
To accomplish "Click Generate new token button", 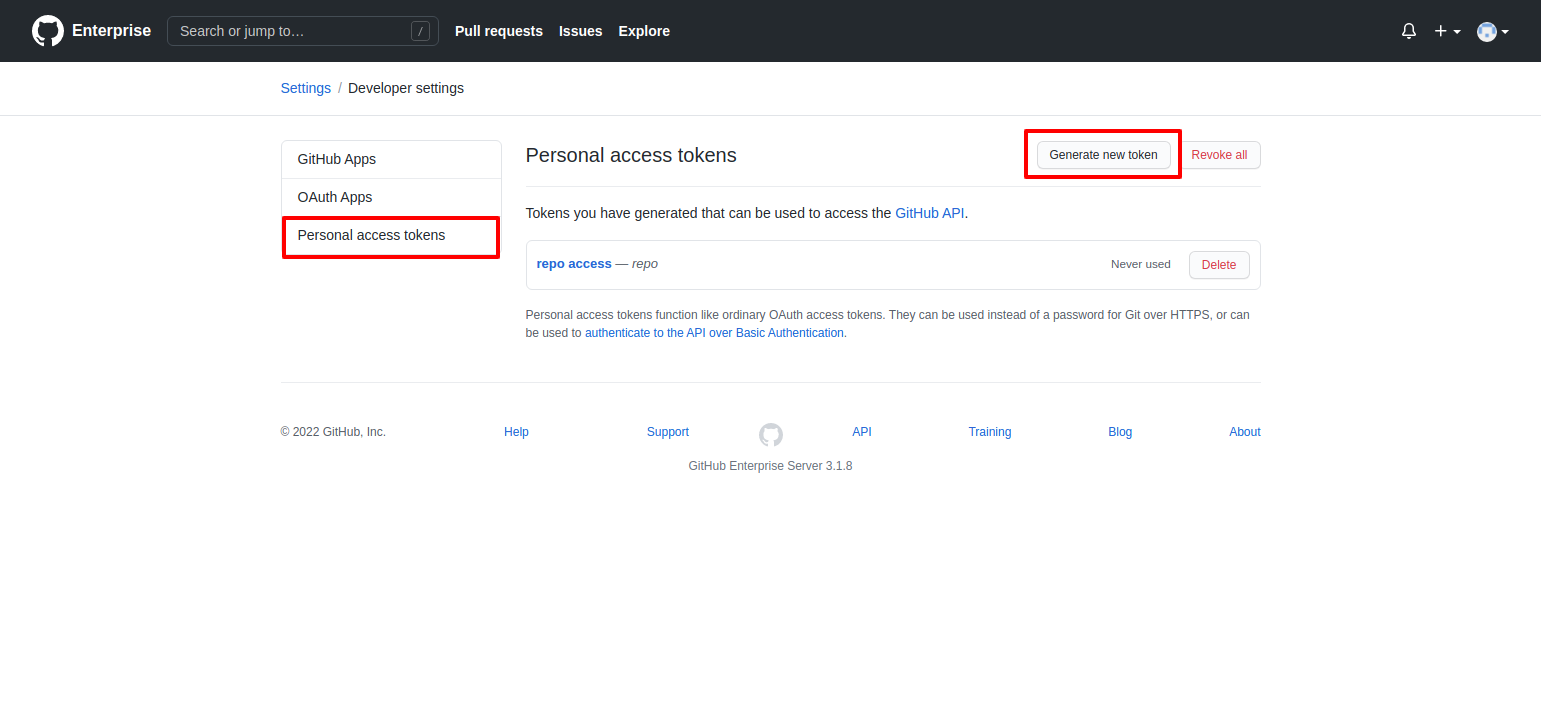I will 1103,155.
